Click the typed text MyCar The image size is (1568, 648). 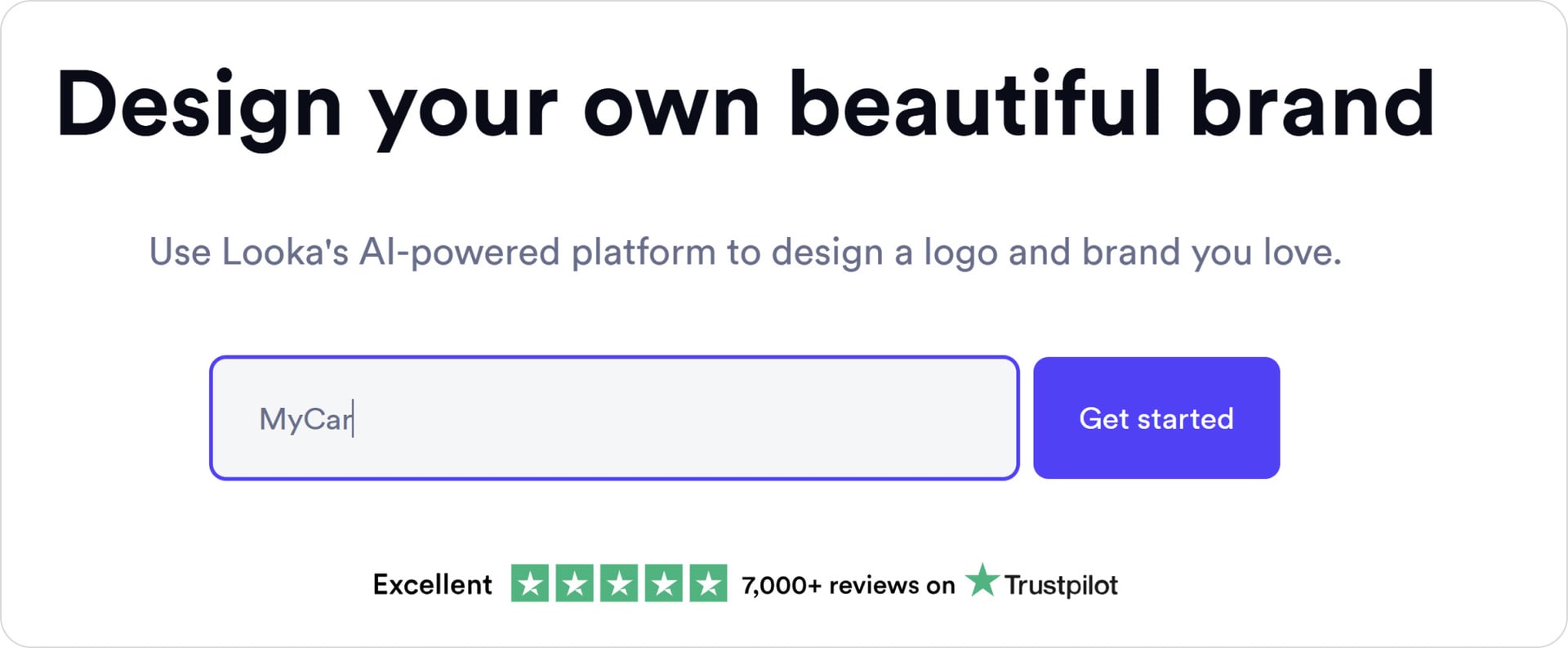pyautogui.click(x=305, y=419)
